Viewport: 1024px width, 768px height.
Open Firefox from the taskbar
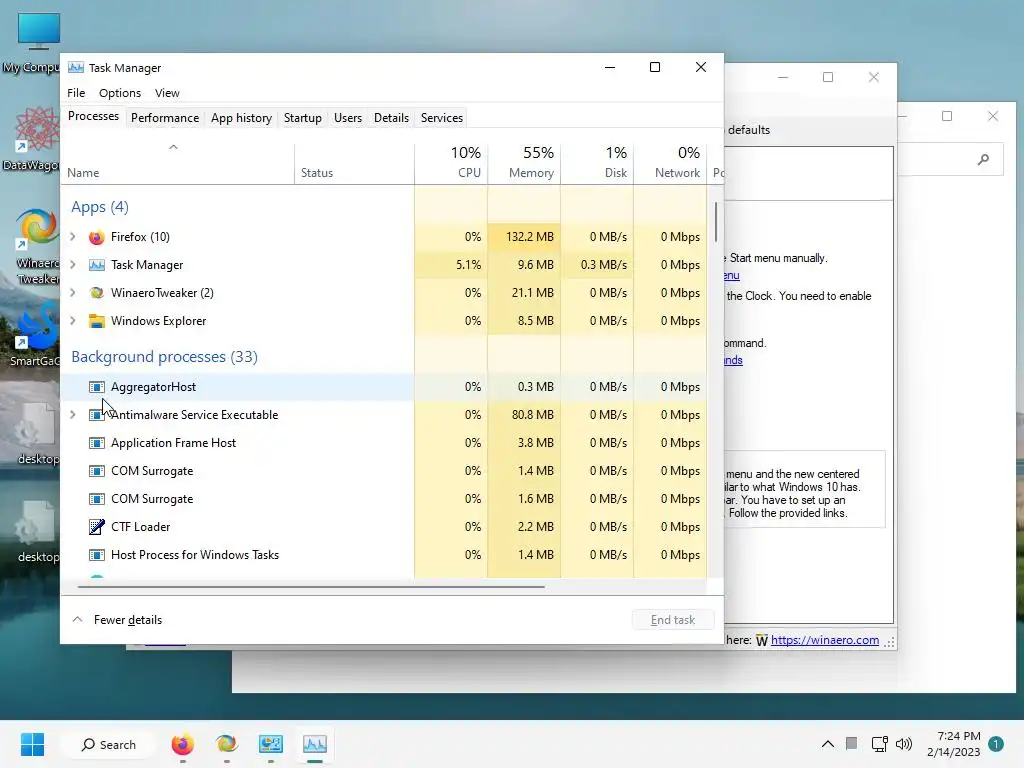tap(183, 744)
